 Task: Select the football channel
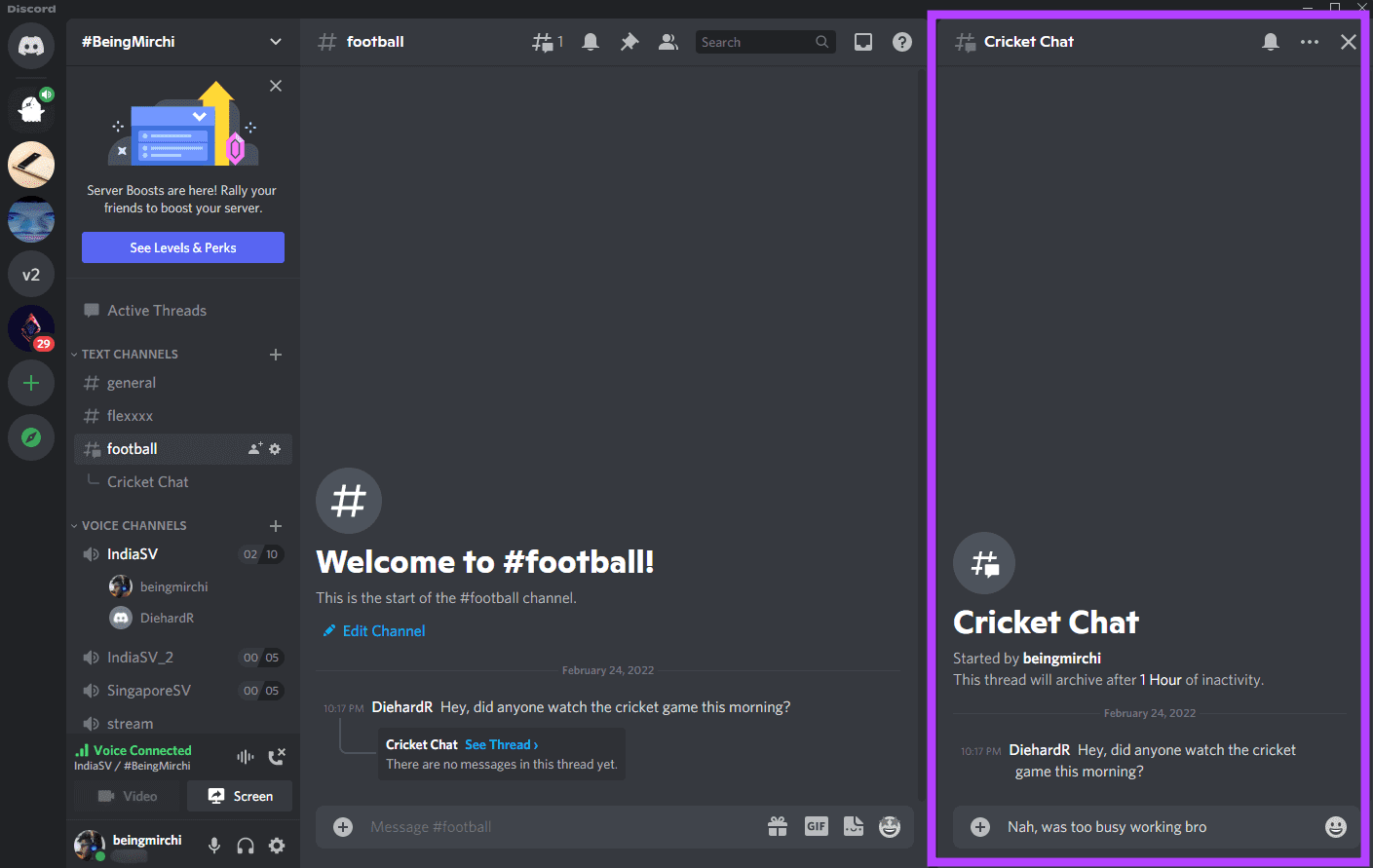point(183,449)
